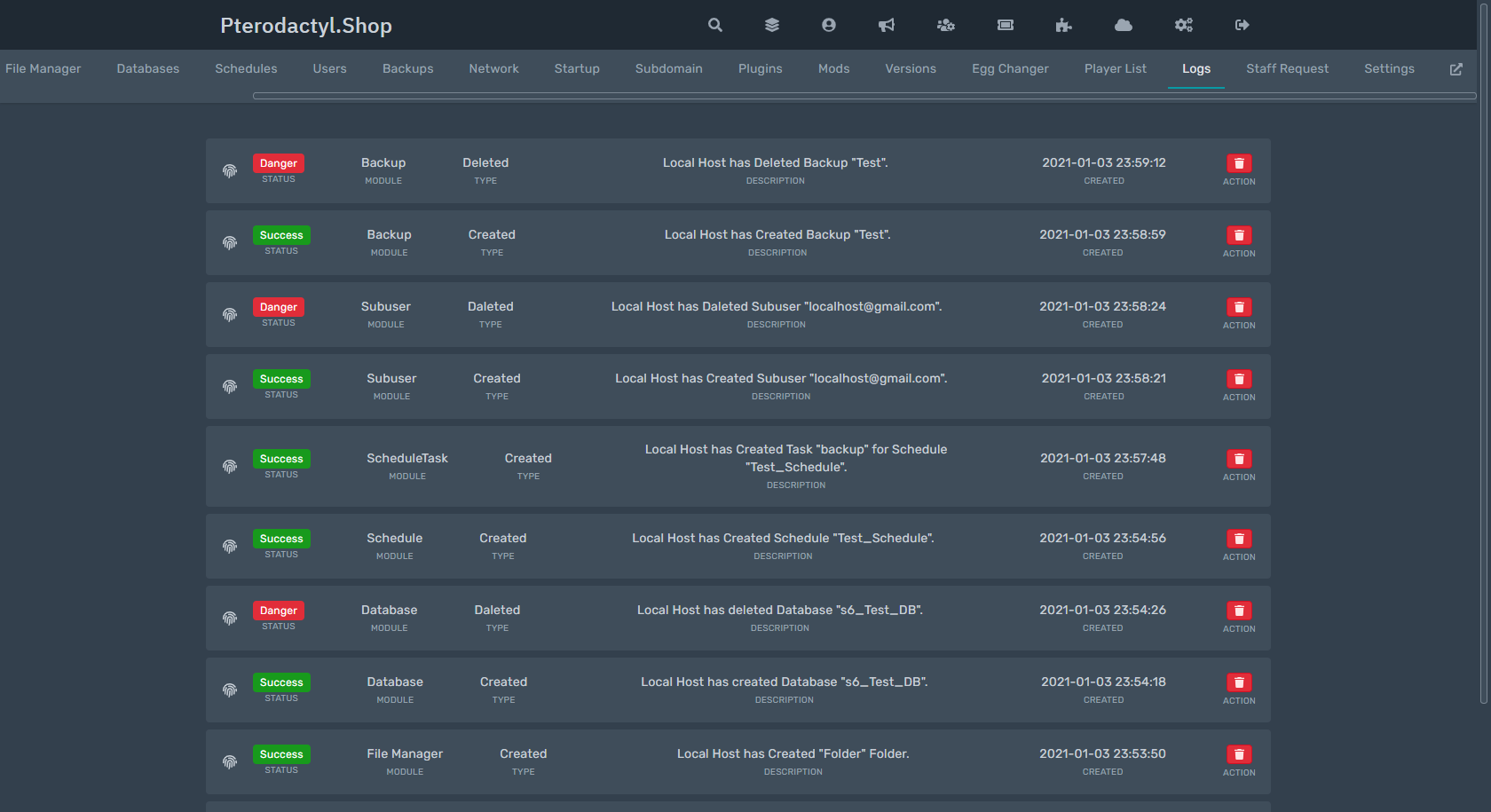The height and width of the screenshot is (812, 1491).
Task: Click the megaphone announcements icon
Action: 887,25
